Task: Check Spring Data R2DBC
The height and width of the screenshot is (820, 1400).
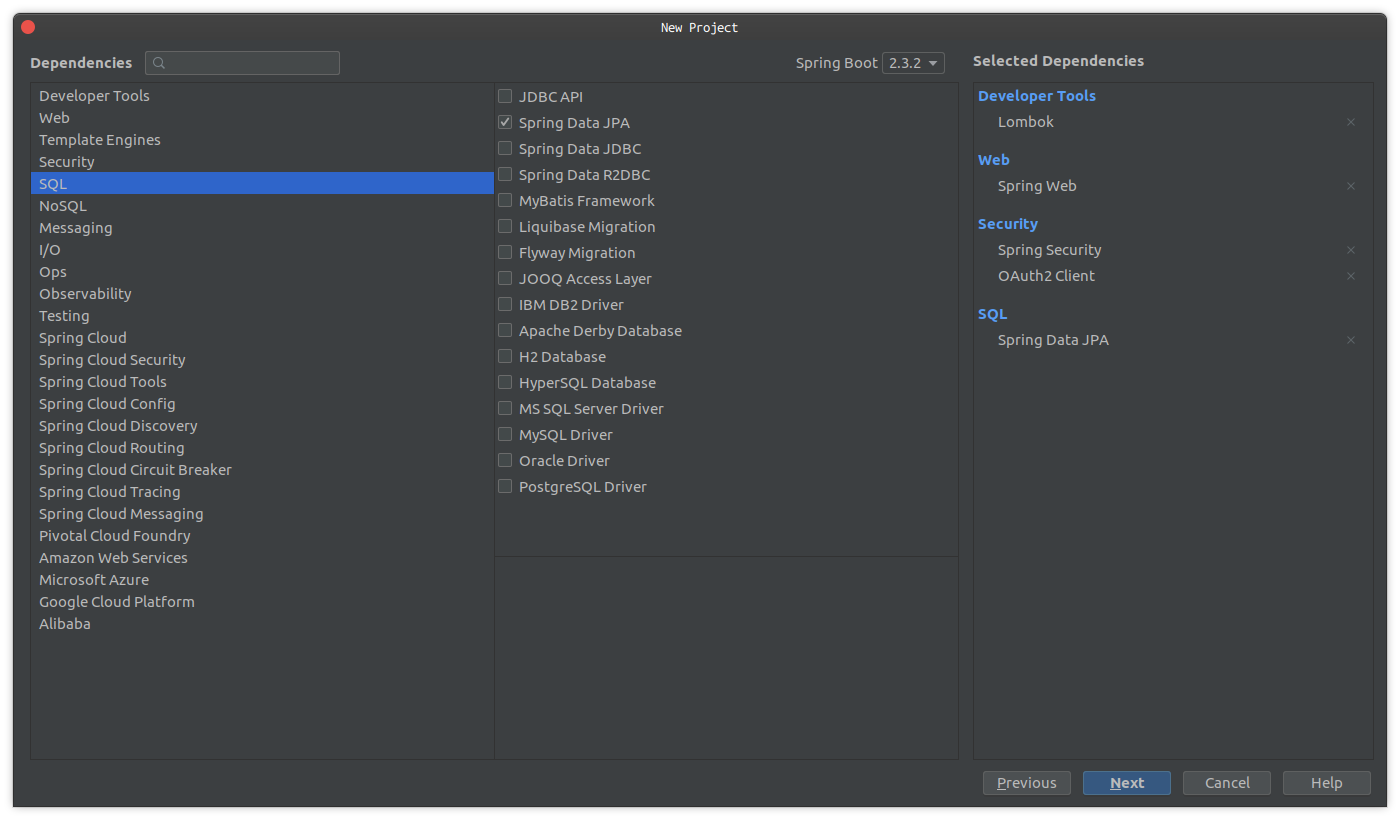Action: coord(505,175)
